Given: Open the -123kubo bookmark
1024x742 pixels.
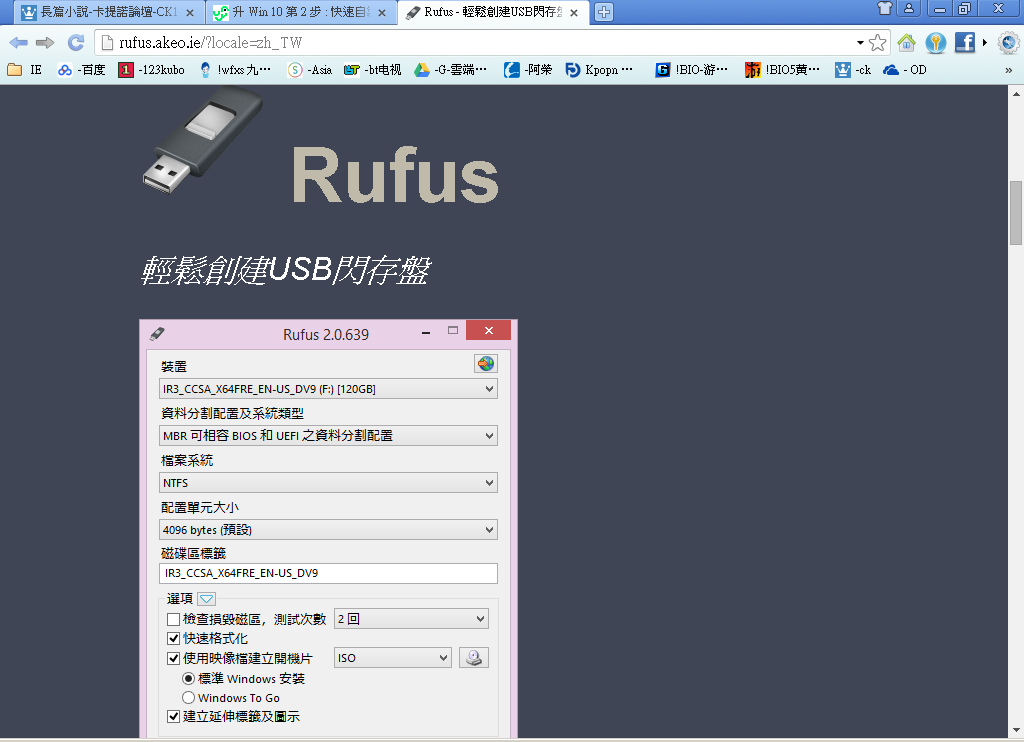Looking at the screenshot, I should 152,70.
